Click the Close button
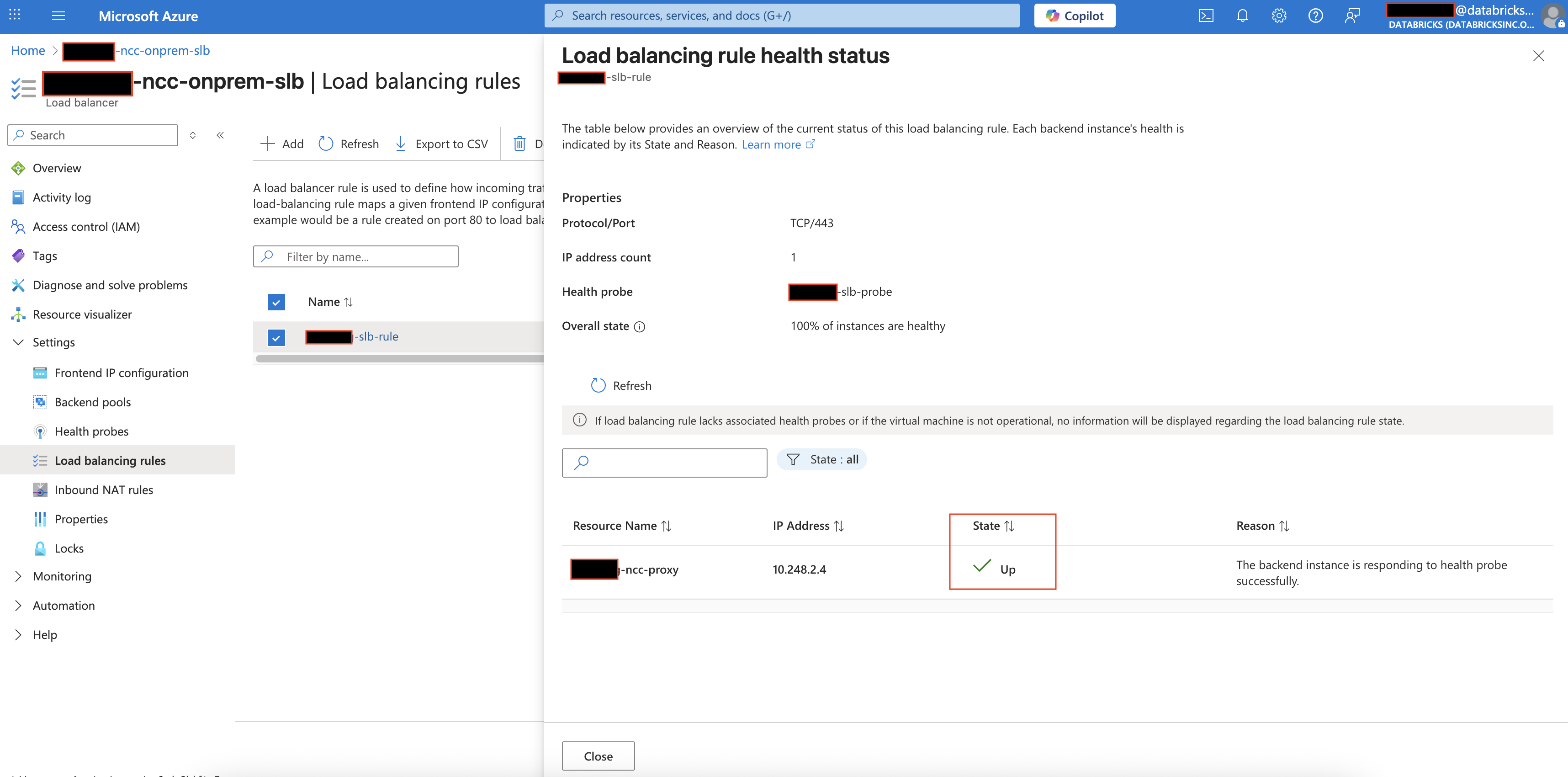 (x=598, y=756)
